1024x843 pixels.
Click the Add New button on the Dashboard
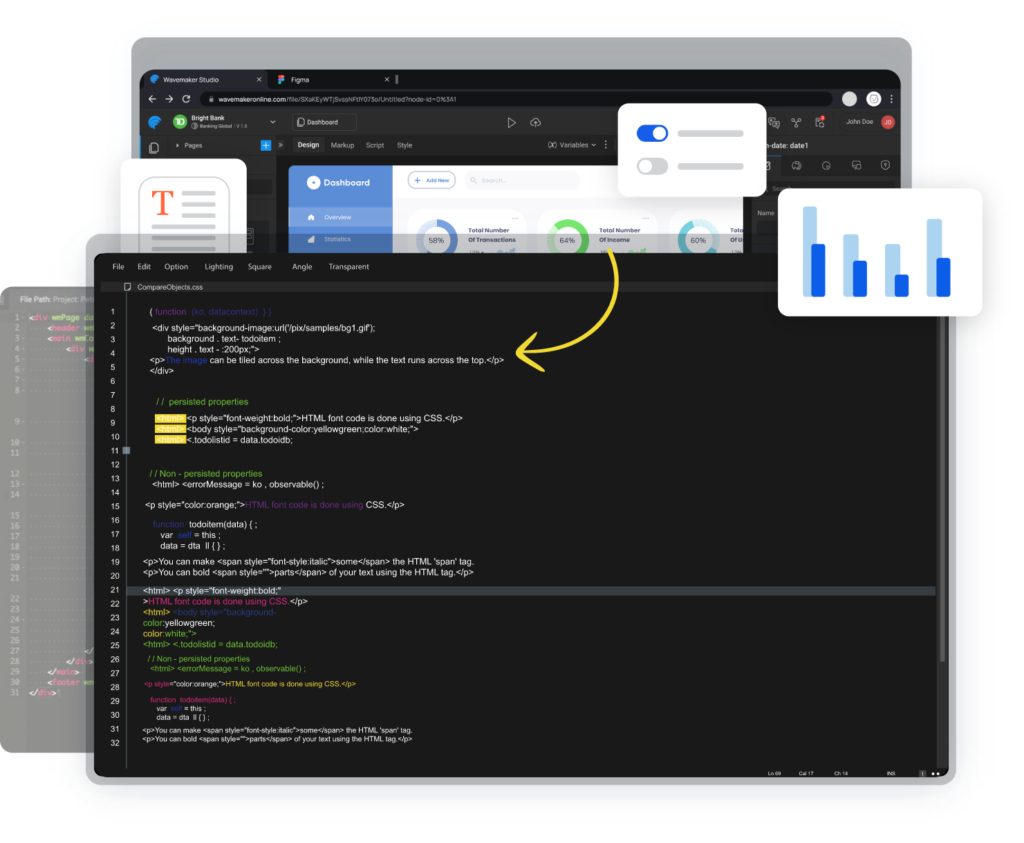click(432, 180)
